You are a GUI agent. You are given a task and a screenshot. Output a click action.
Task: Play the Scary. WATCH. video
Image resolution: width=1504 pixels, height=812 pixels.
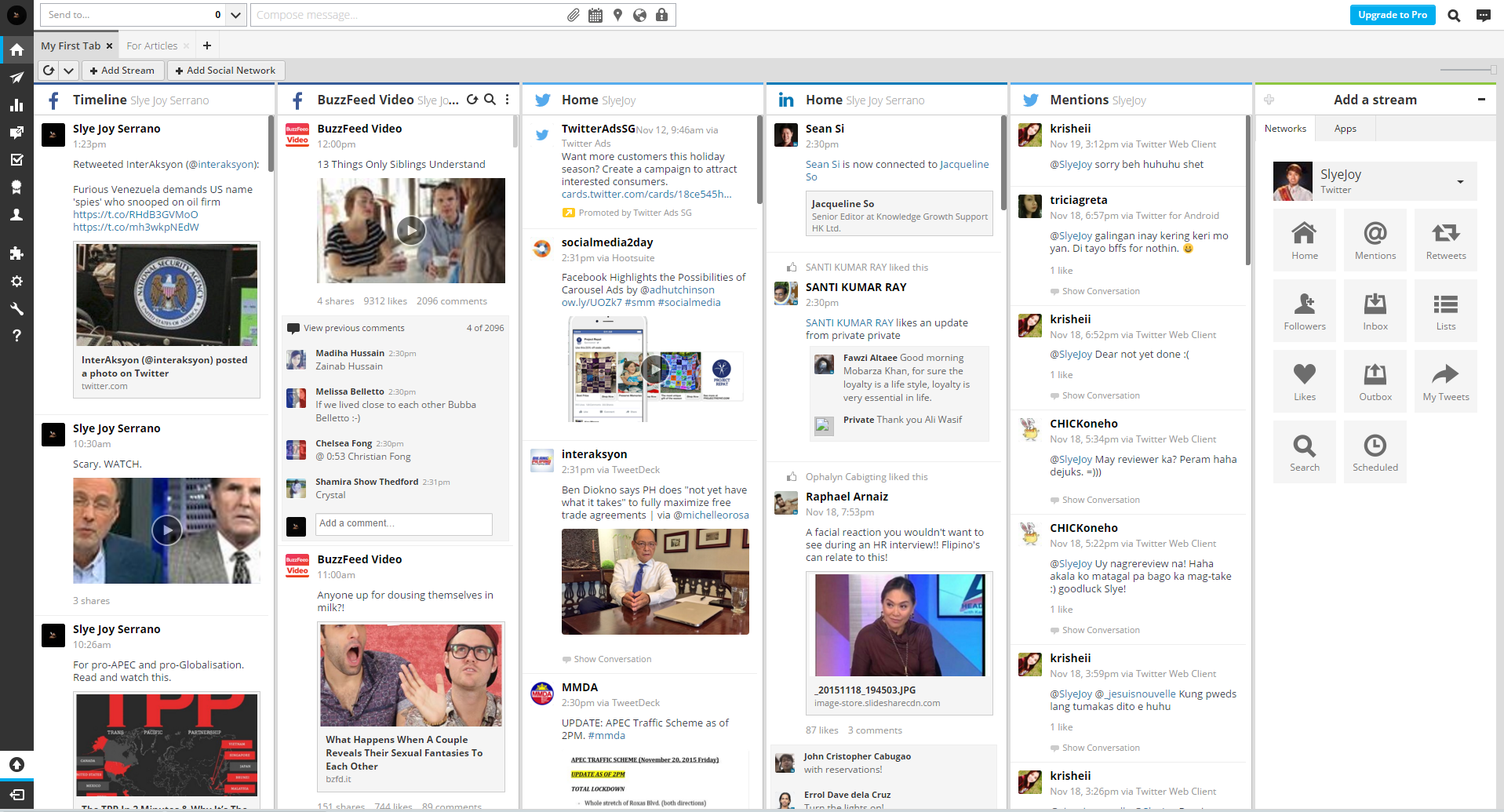point(167,530)
